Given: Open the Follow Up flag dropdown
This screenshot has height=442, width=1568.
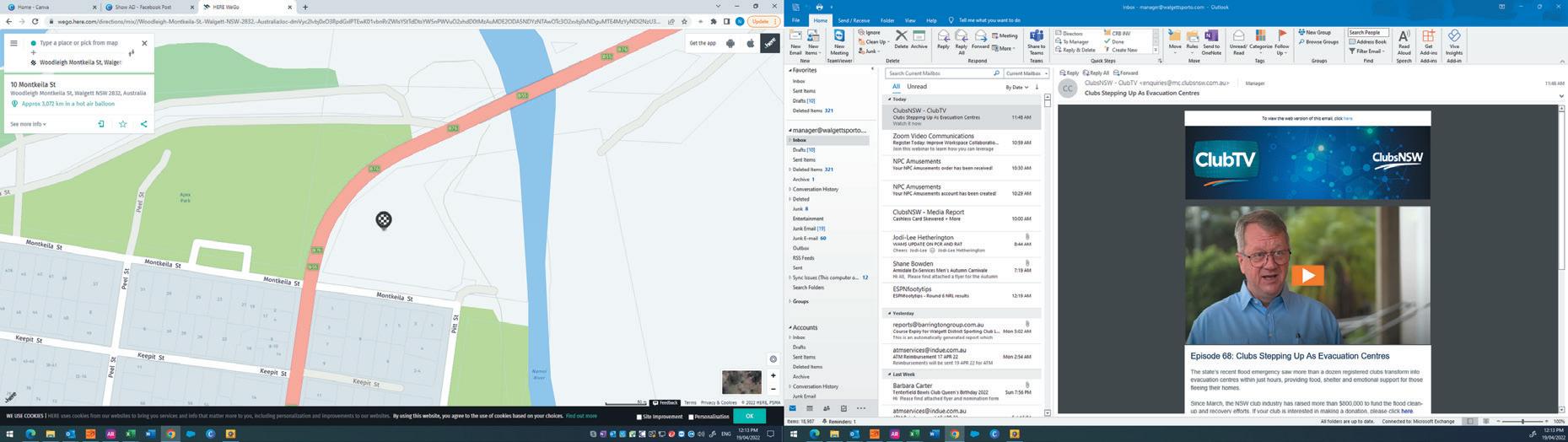Looking at the screenshot, I should pyautogui.click(x=1281, y=42).
